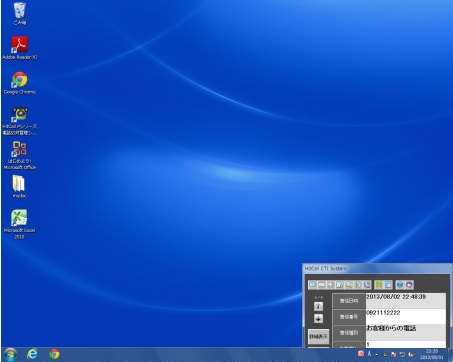Click the red IME icon in system tray
Screen dimensions: 453x362
tap(361, 353)
